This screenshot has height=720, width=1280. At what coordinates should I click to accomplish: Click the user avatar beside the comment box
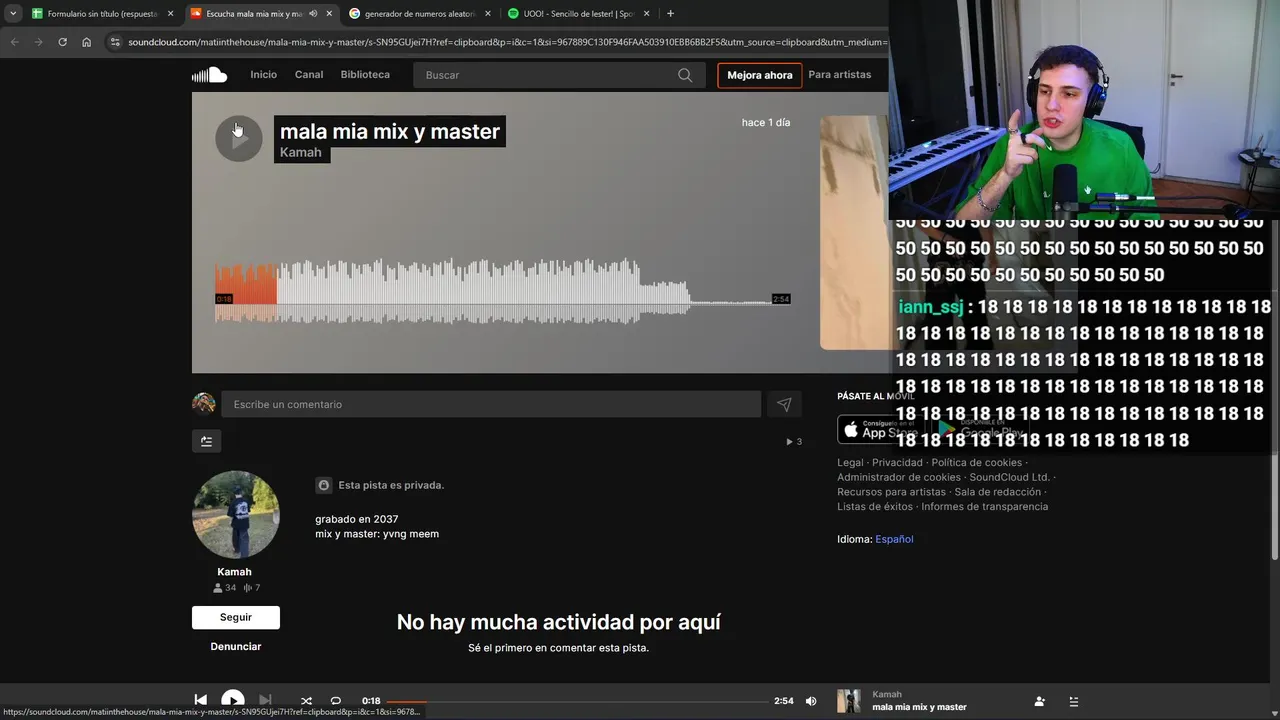[204, 404]
